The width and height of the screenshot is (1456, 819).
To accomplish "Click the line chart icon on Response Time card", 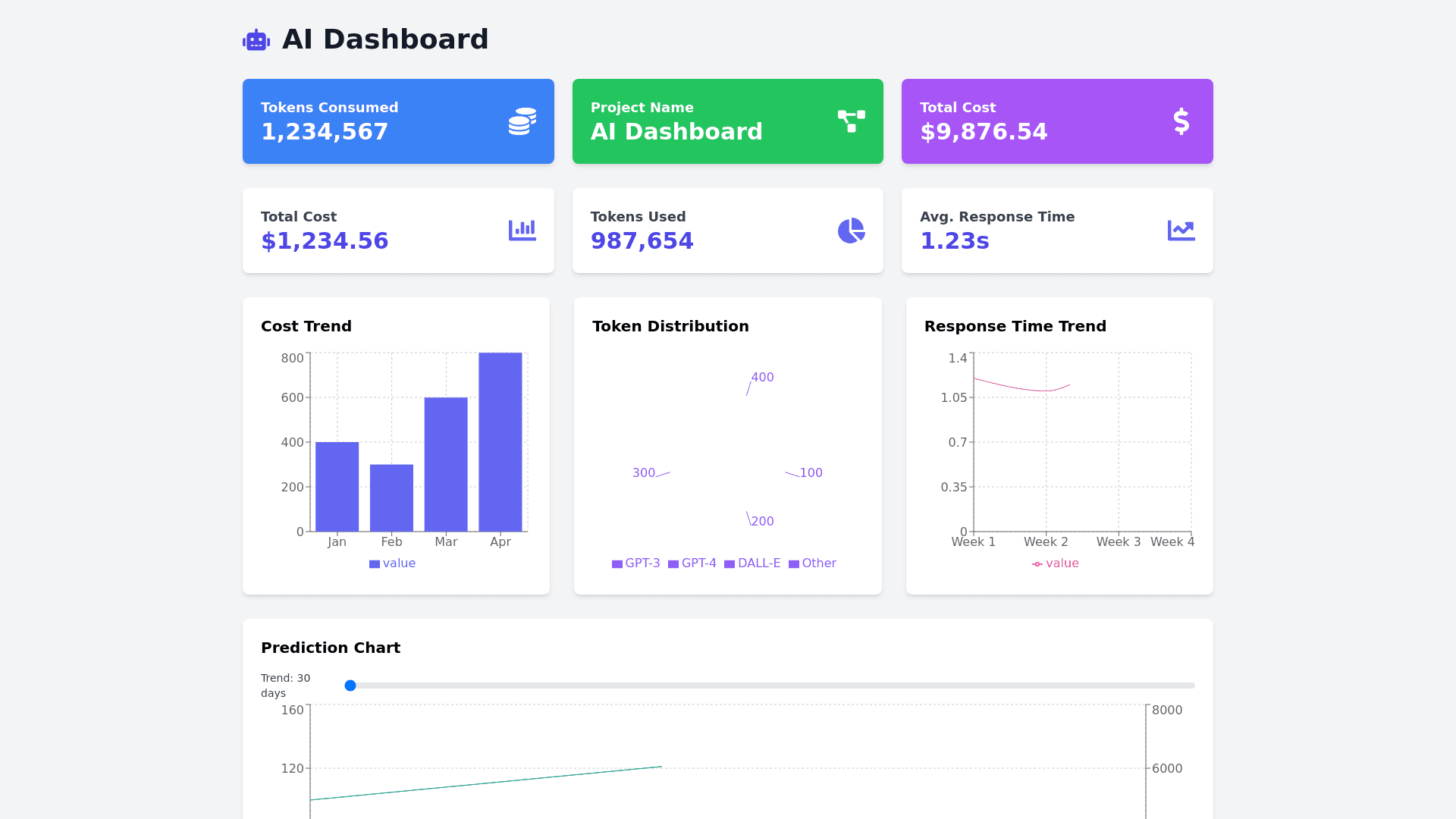I will tap(1181, 231).
